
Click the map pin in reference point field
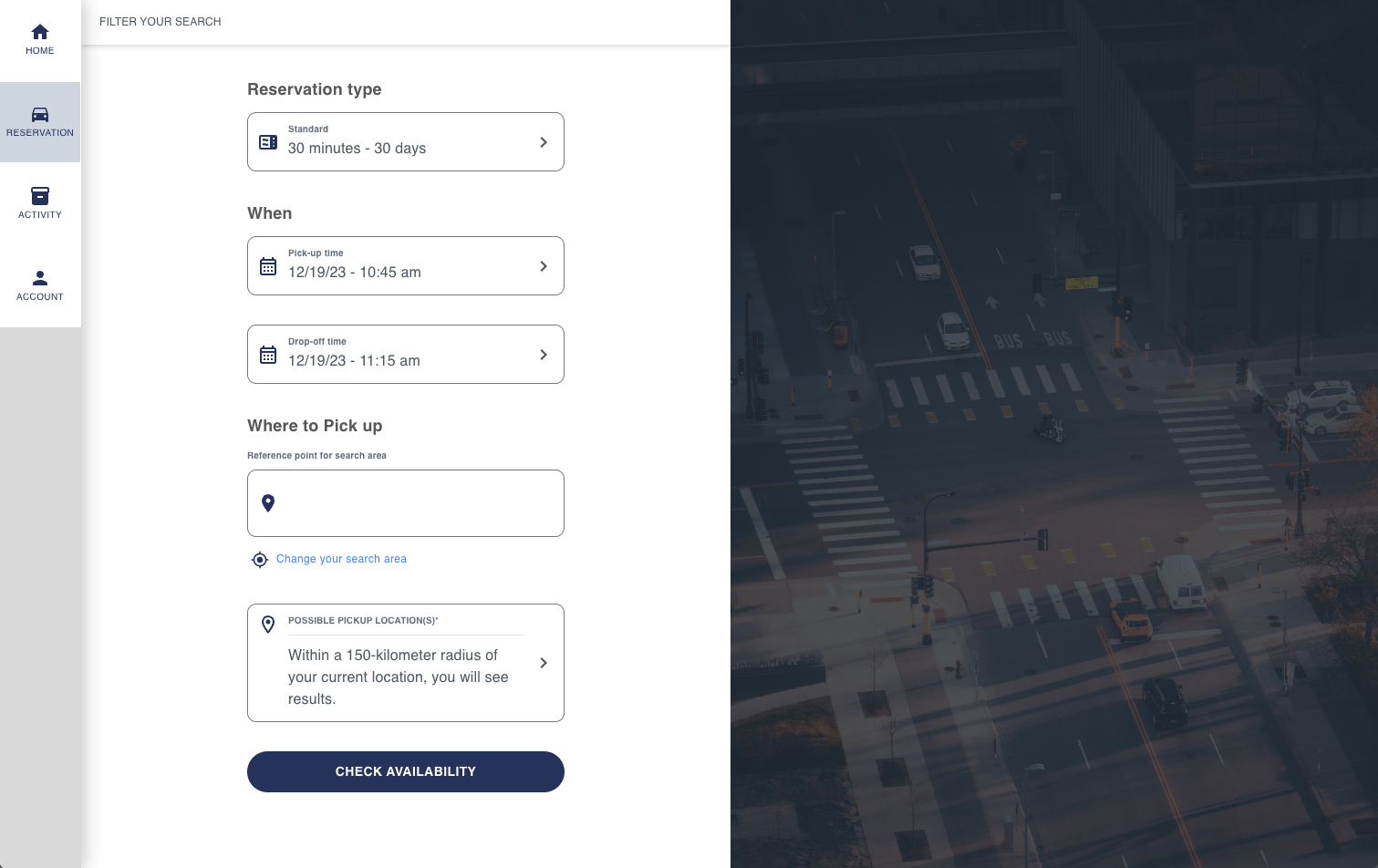[x=268, y=503]
